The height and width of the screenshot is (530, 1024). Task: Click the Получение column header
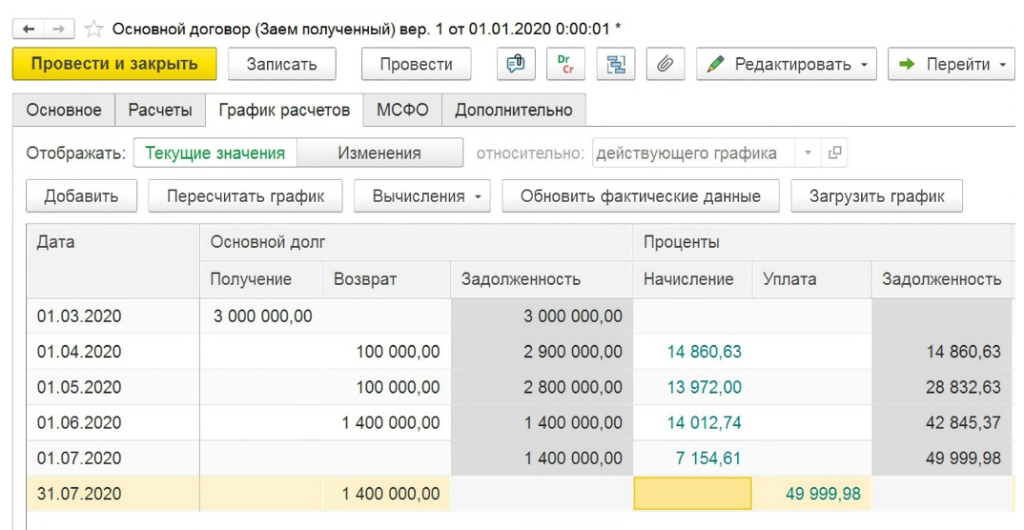tap(261, 279)
